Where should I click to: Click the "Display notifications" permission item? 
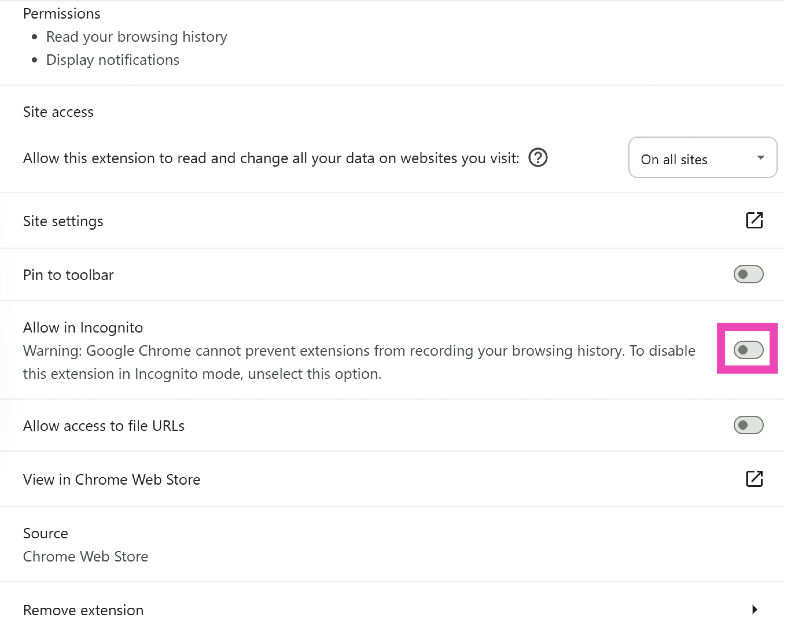click(x=113, y=60)
